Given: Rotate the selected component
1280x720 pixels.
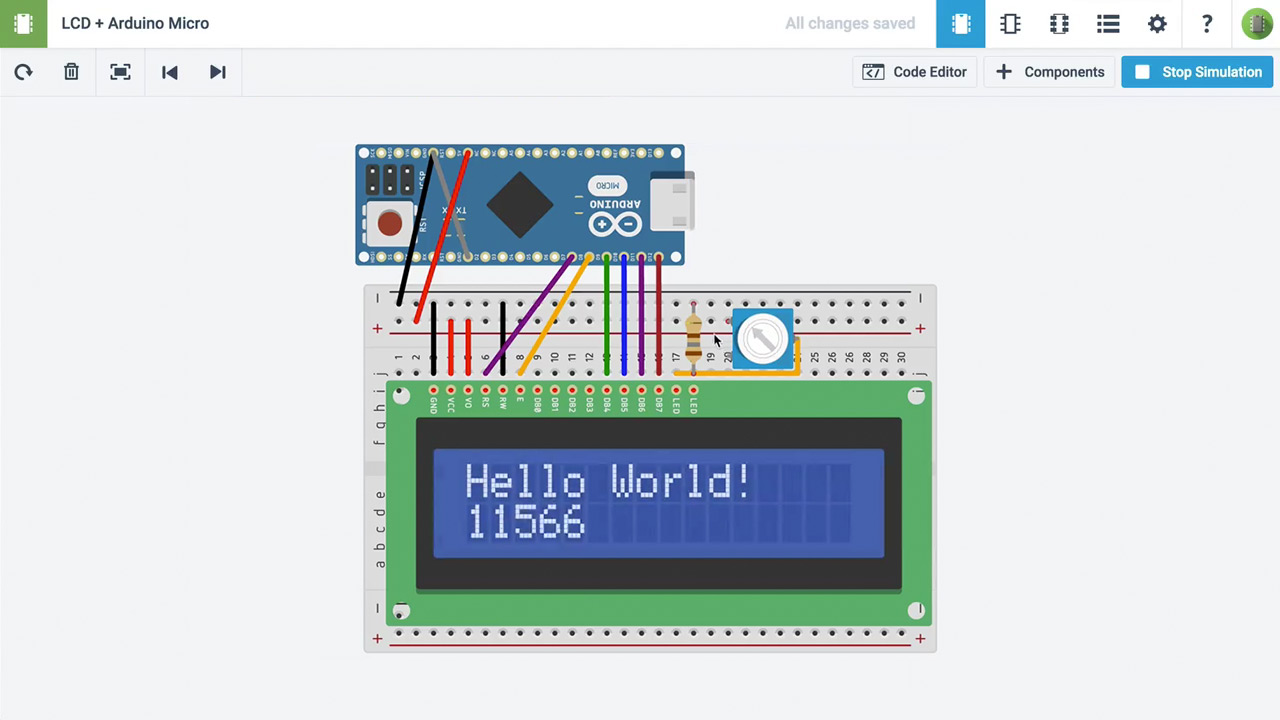Looking at the screenshot, I should (x=23, y=72).
